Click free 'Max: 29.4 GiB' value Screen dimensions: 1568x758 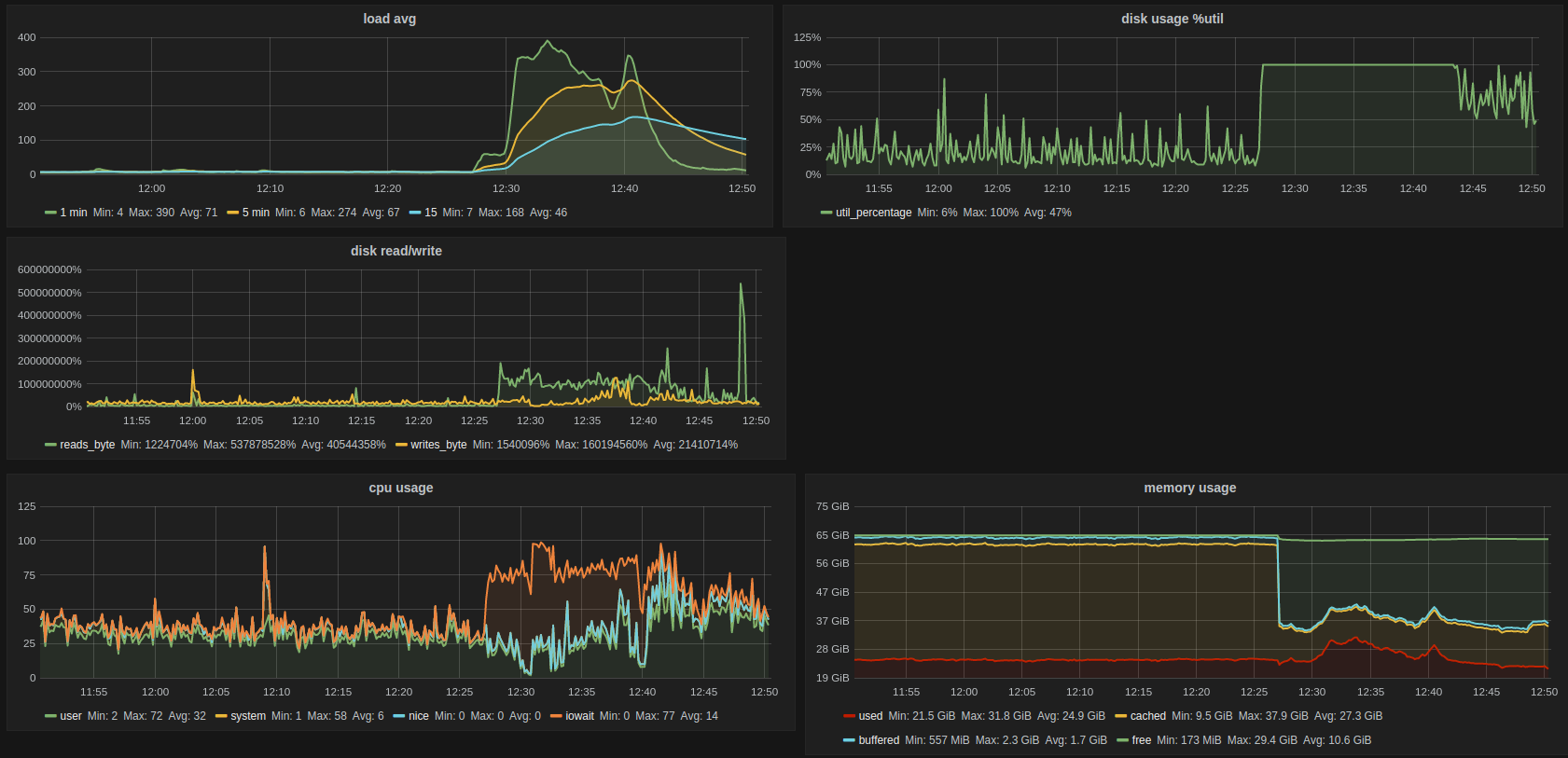click(x=1262, y=740)
